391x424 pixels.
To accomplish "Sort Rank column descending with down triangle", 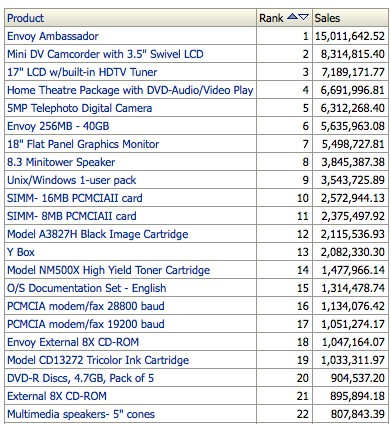I will (303, 17).
